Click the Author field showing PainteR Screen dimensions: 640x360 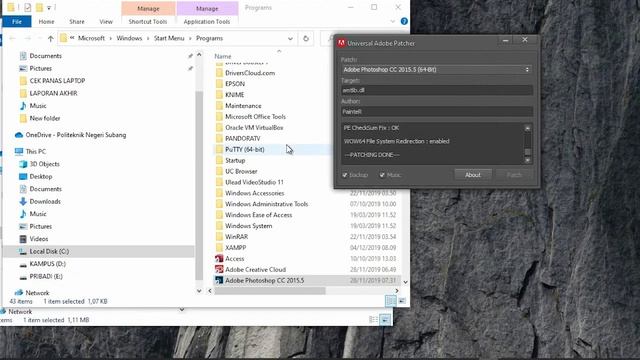[437, 111]
